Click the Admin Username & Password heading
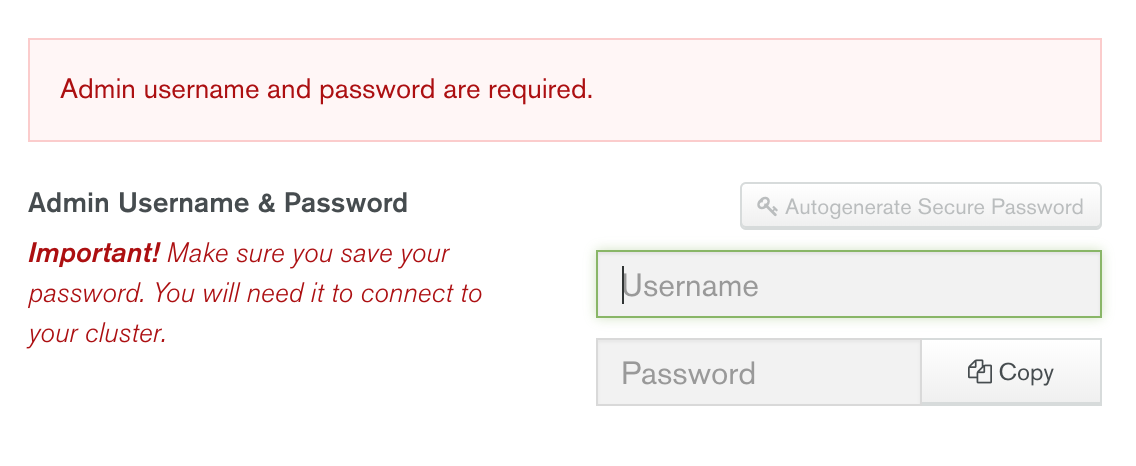 point(218,203)
